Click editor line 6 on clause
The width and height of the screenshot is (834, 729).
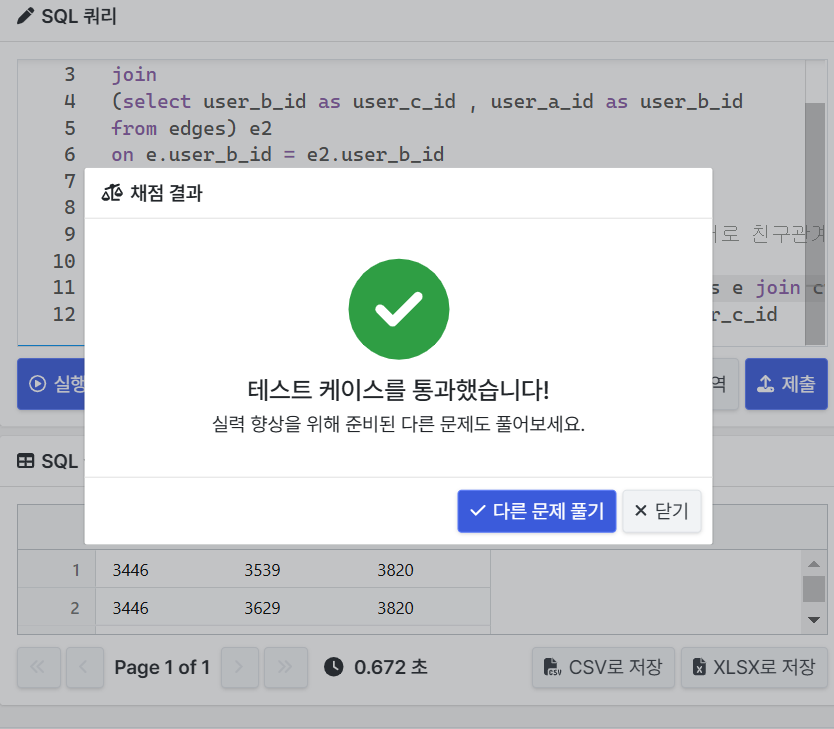277,154
